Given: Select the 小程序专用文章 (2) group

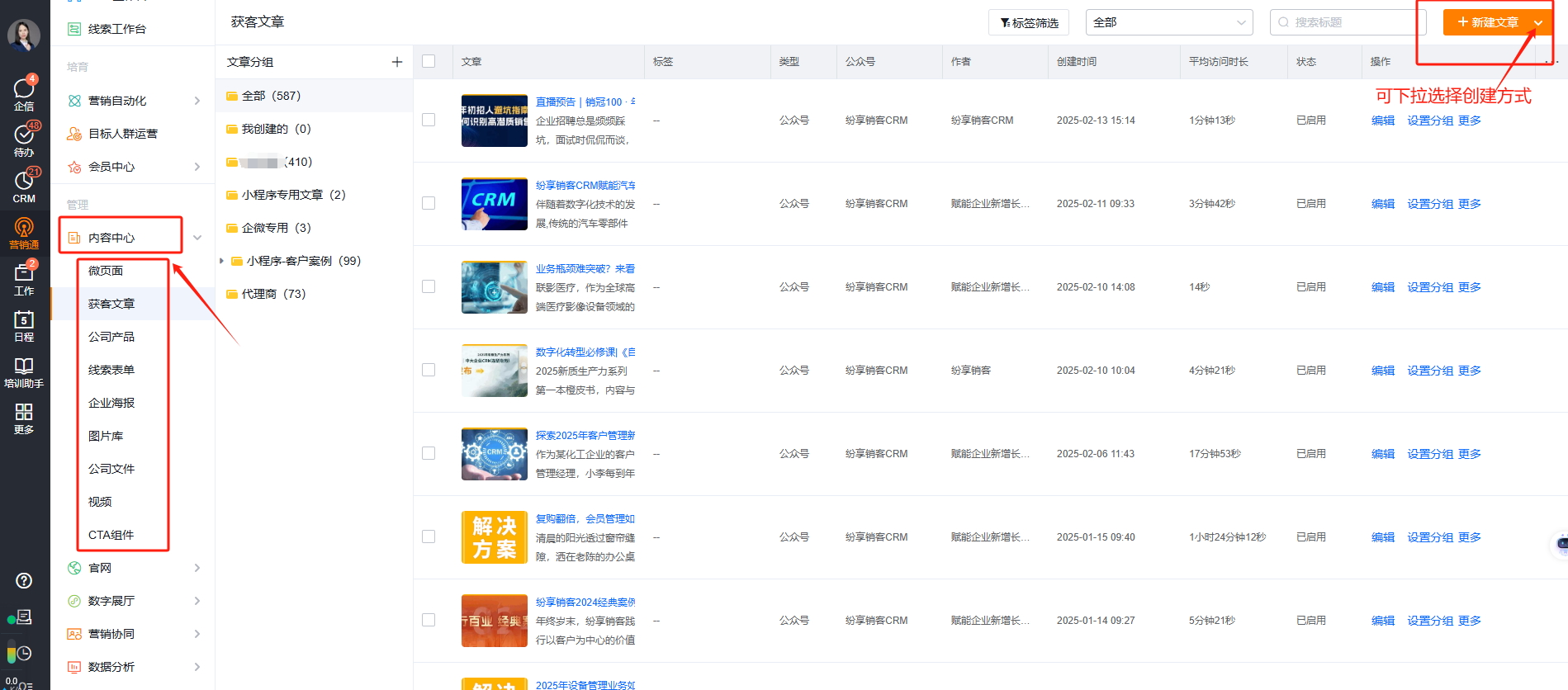Looking at the screenshot, I should tap(294, 195).
